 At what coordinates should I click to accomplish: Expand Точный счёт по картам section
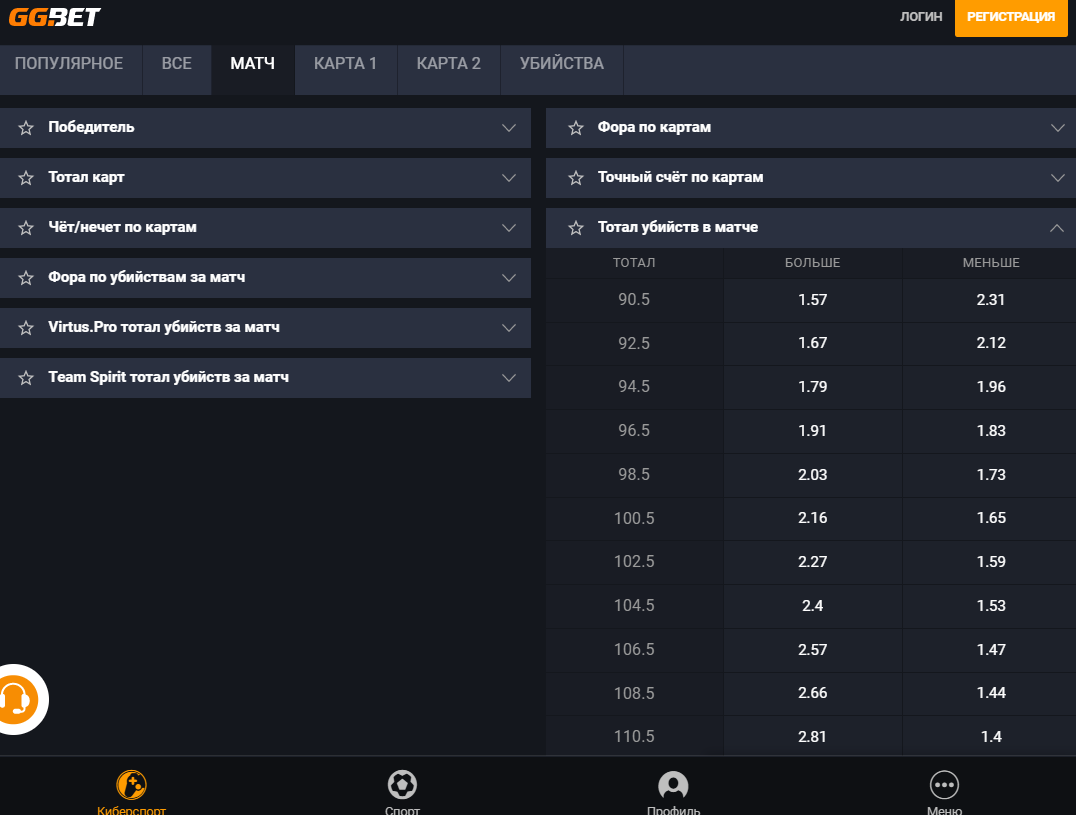(x=1057, y=178)
